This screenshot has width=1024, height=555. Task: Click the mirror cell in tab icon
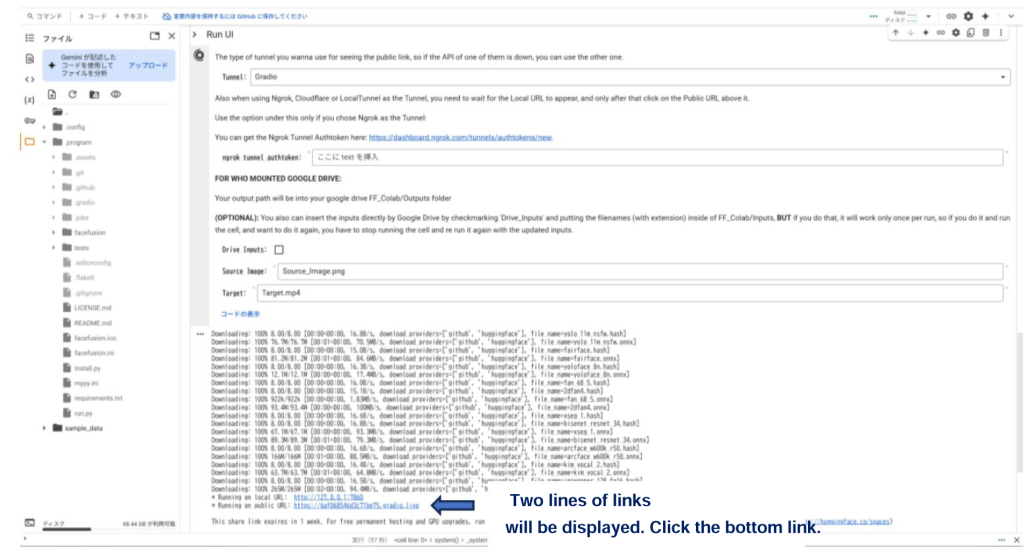[970, 33]
